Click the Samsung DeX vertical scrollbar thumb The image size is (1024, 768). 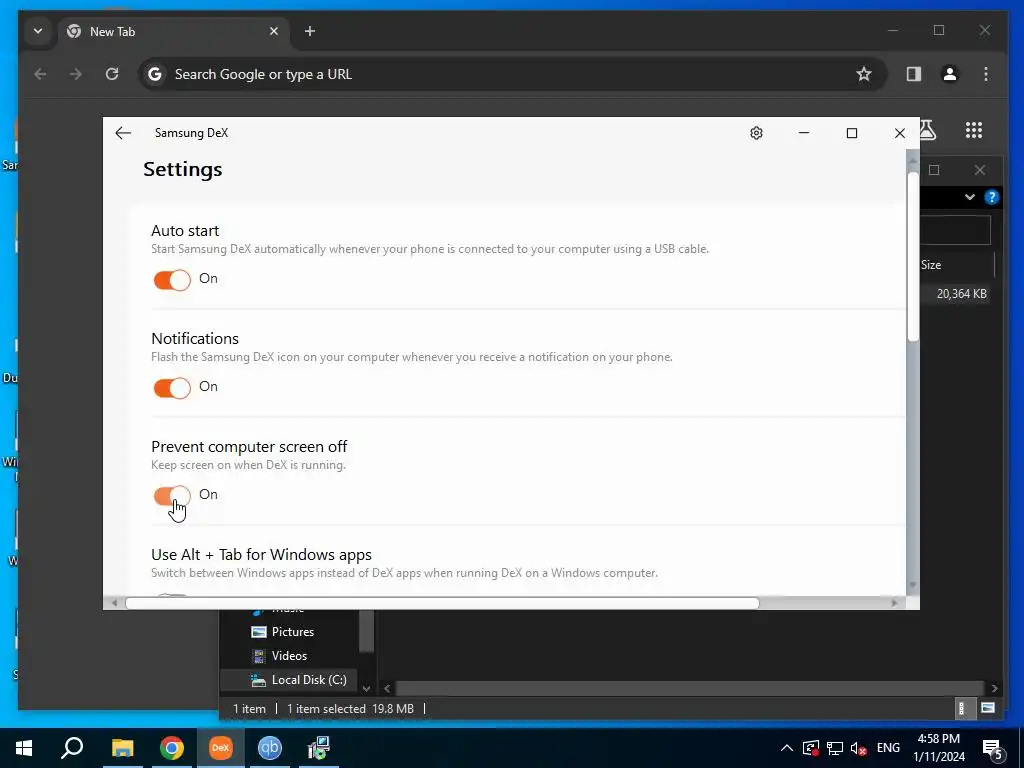coord(913,257)
